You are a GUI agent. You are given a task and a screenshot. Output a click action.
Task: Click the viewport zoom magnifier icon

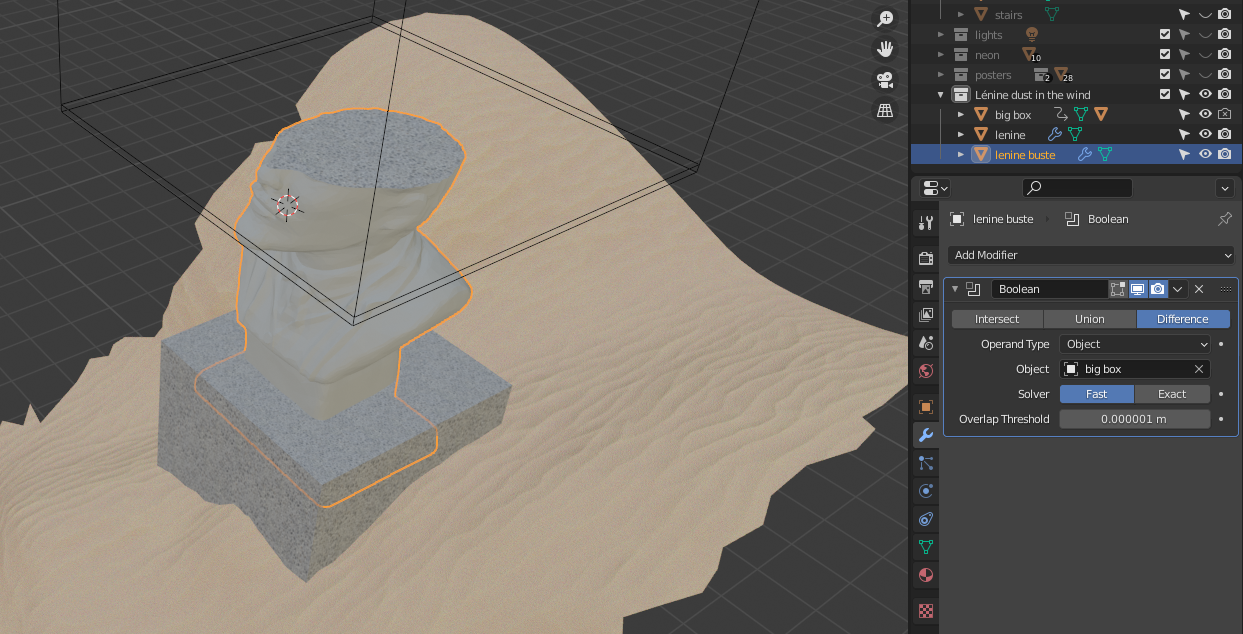(885, 18)
